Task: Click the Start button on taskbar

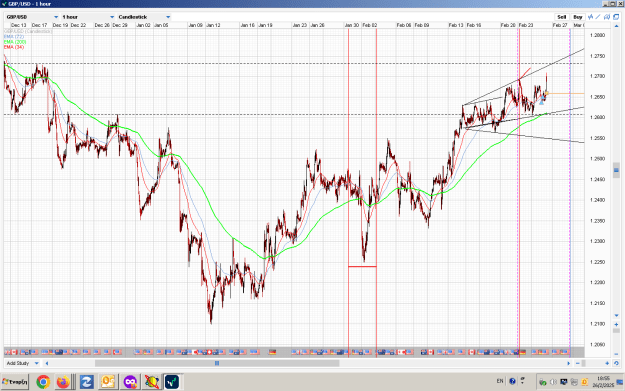Action: click(x=15, y=382)
